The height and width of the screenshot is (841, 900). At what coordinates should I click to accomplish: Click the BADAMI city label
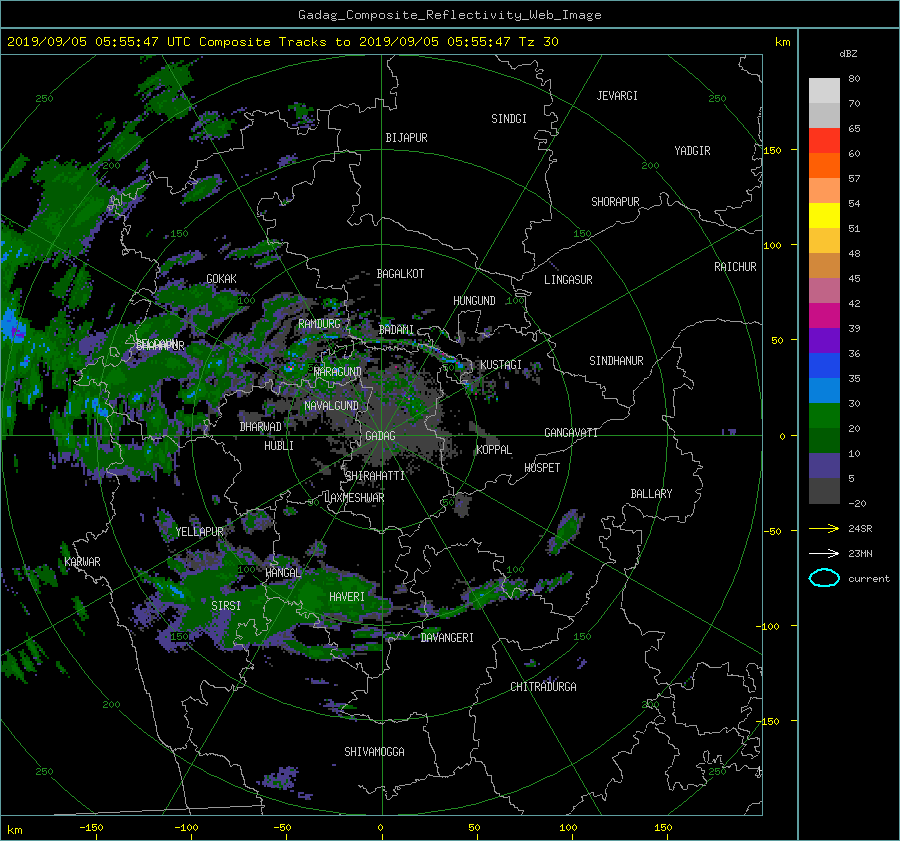pos(396,330)
